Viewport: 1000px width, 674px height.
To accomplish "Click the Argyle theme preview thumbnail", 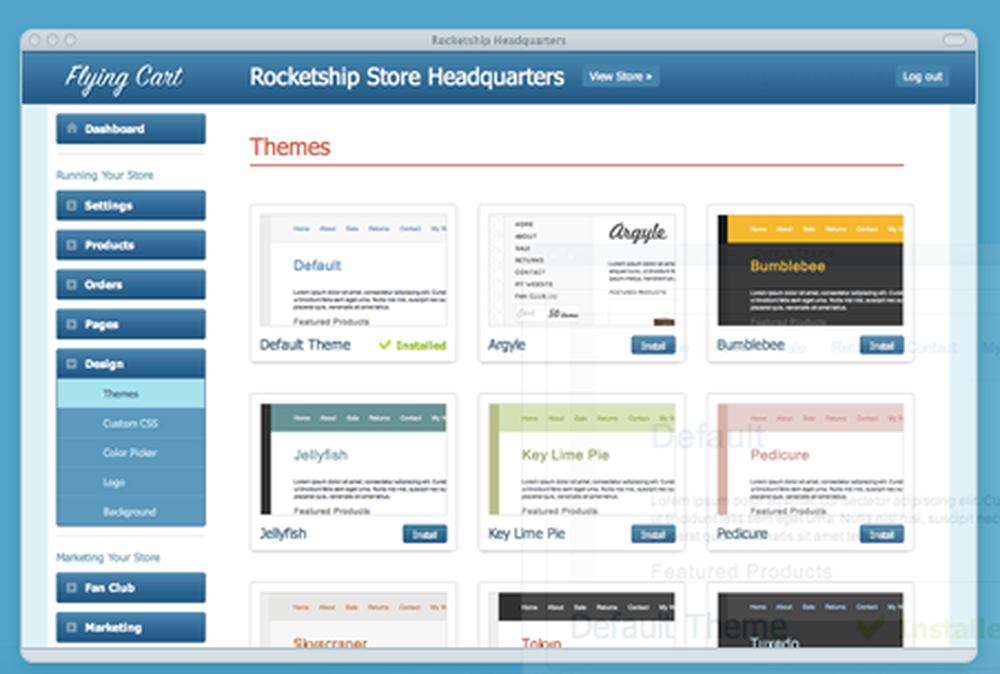I will click(x=582, y=270).
